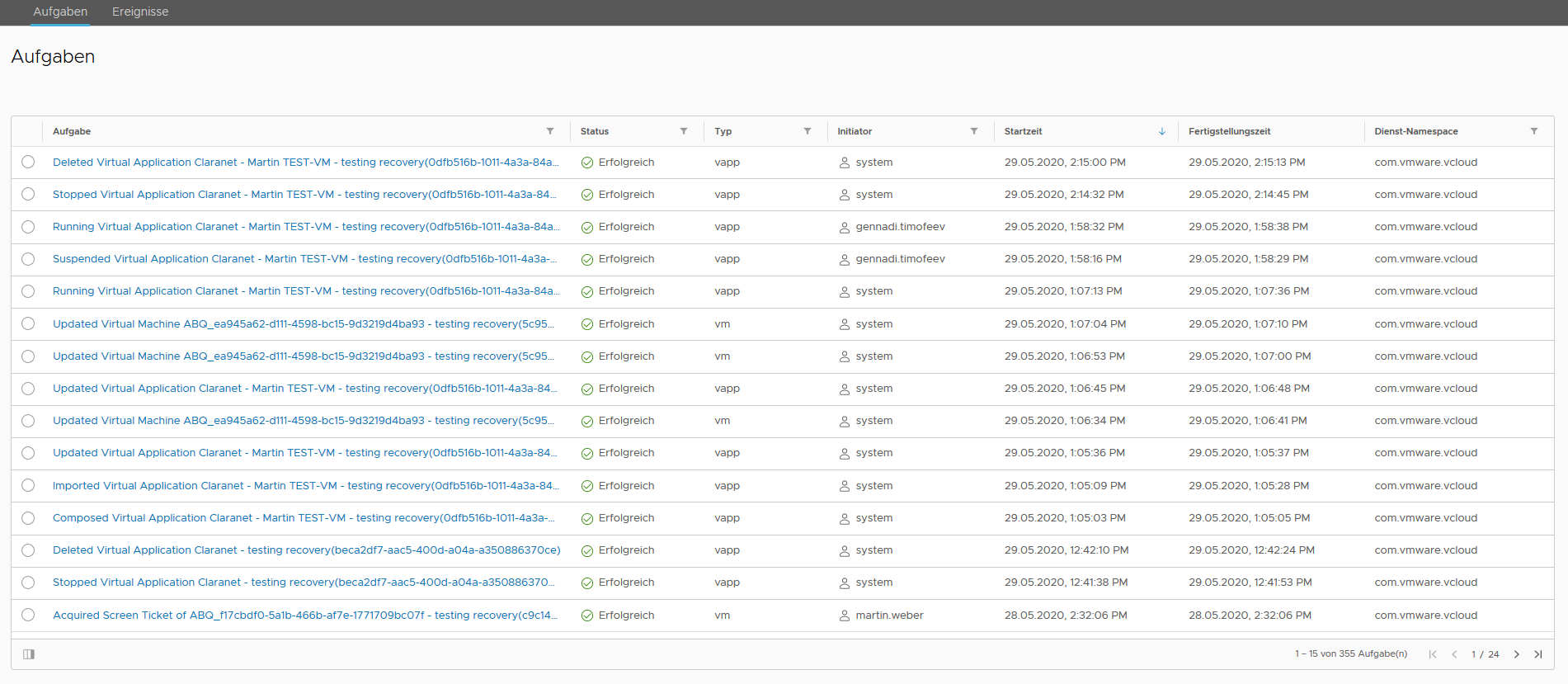
Task: Go to the previous page
Action: click(1454, 654)
